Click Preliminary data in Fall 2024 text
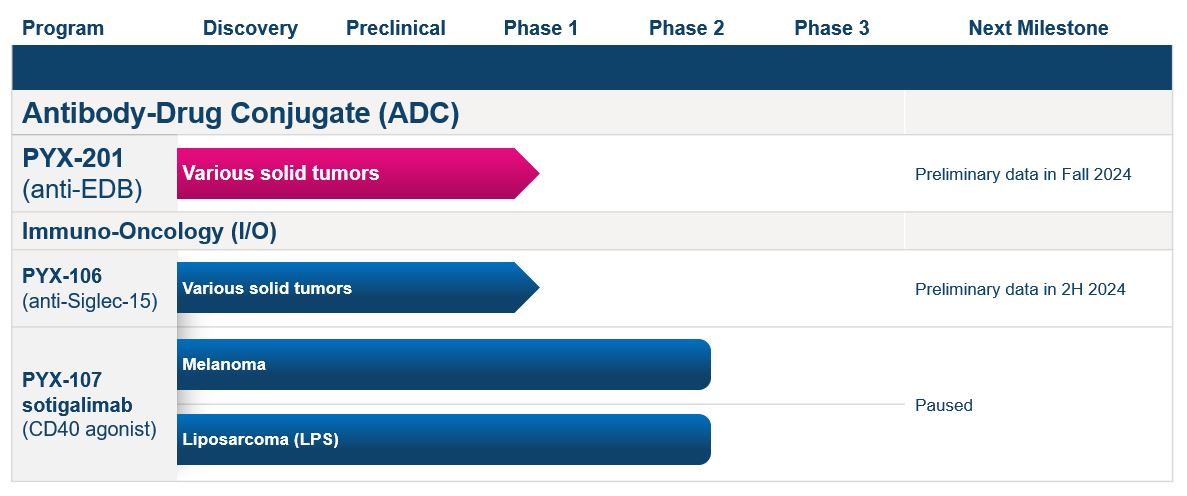 1023,174
